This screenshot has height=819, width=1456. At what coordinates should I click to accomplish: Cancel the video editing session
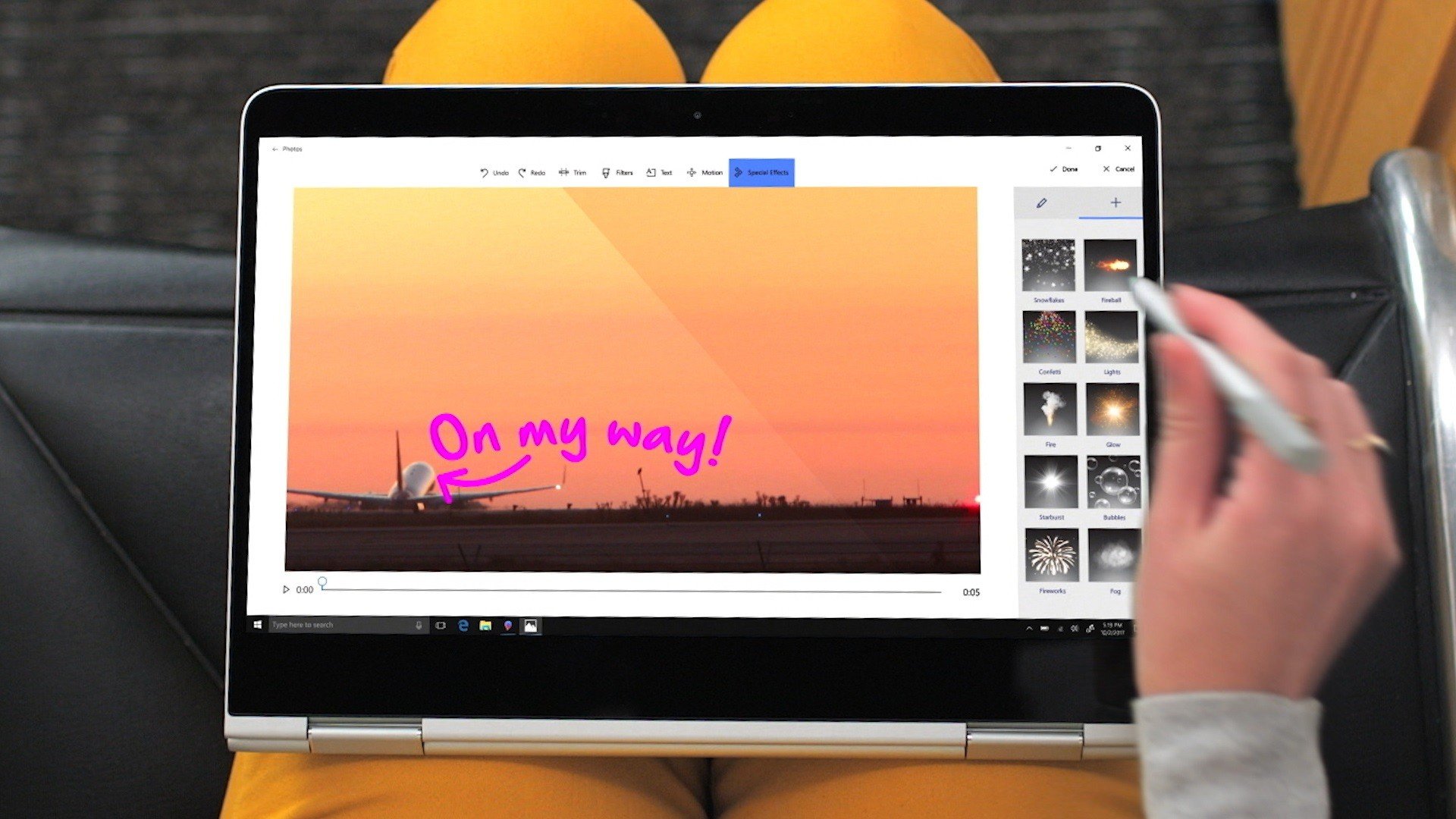[1119, 169]
